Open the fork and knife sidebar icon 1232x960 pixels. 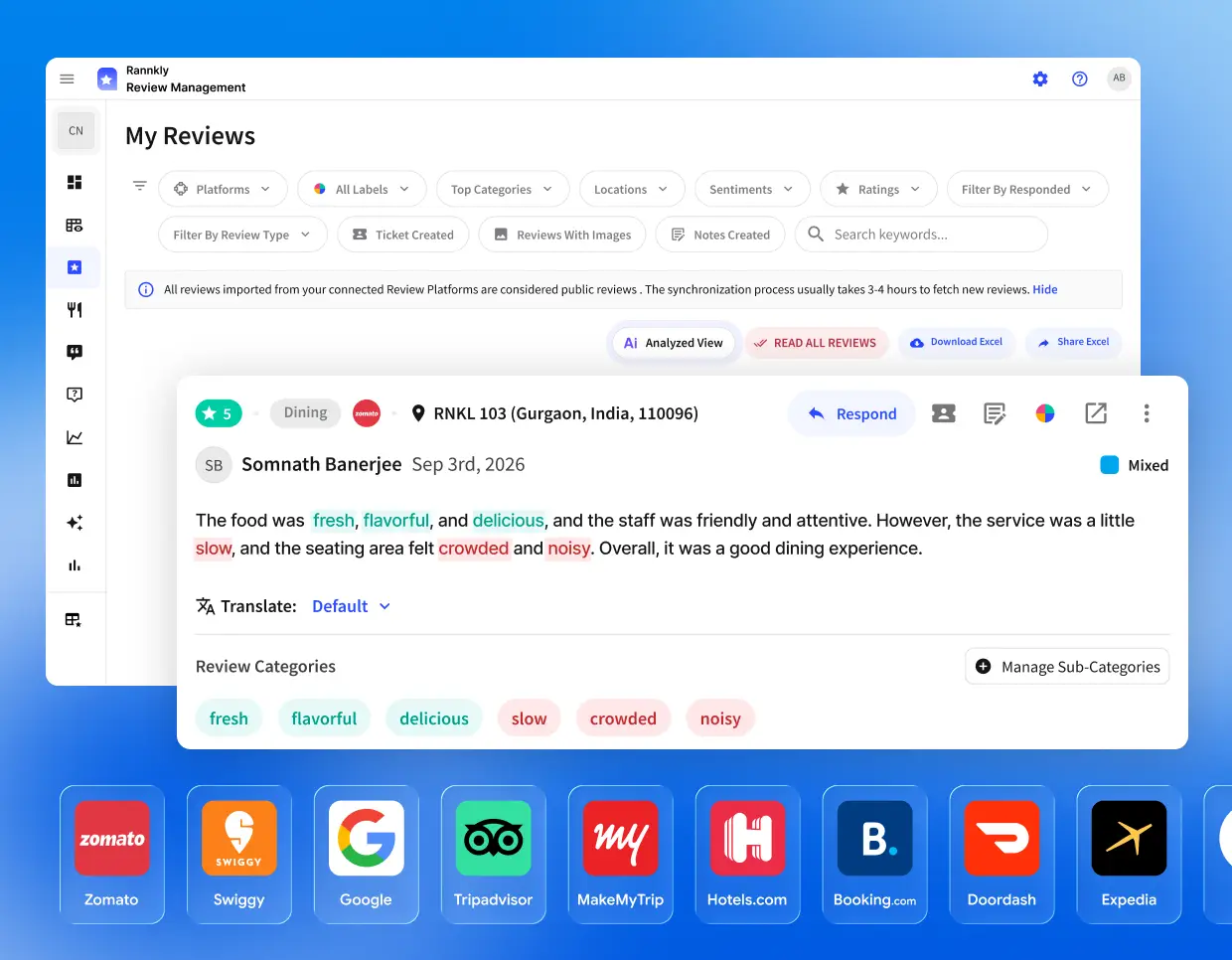point(75,310)
